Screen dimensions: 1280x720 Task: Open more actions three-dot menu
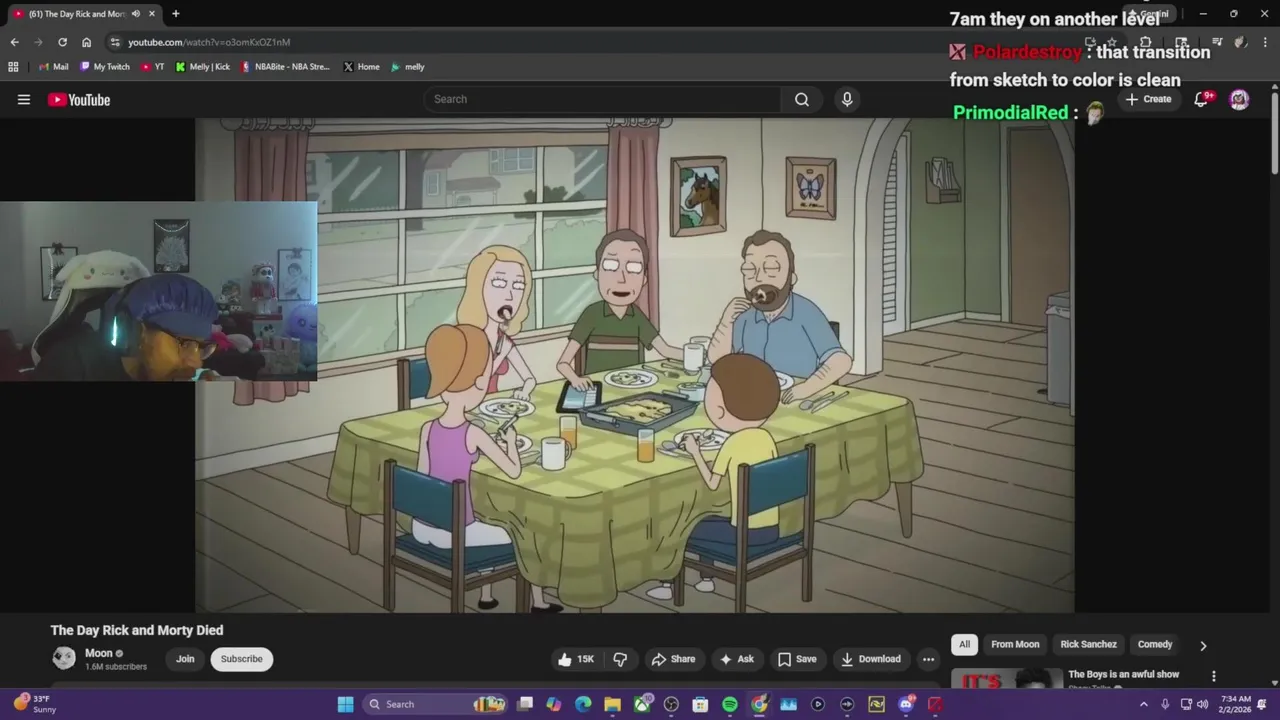click(928, 659)
